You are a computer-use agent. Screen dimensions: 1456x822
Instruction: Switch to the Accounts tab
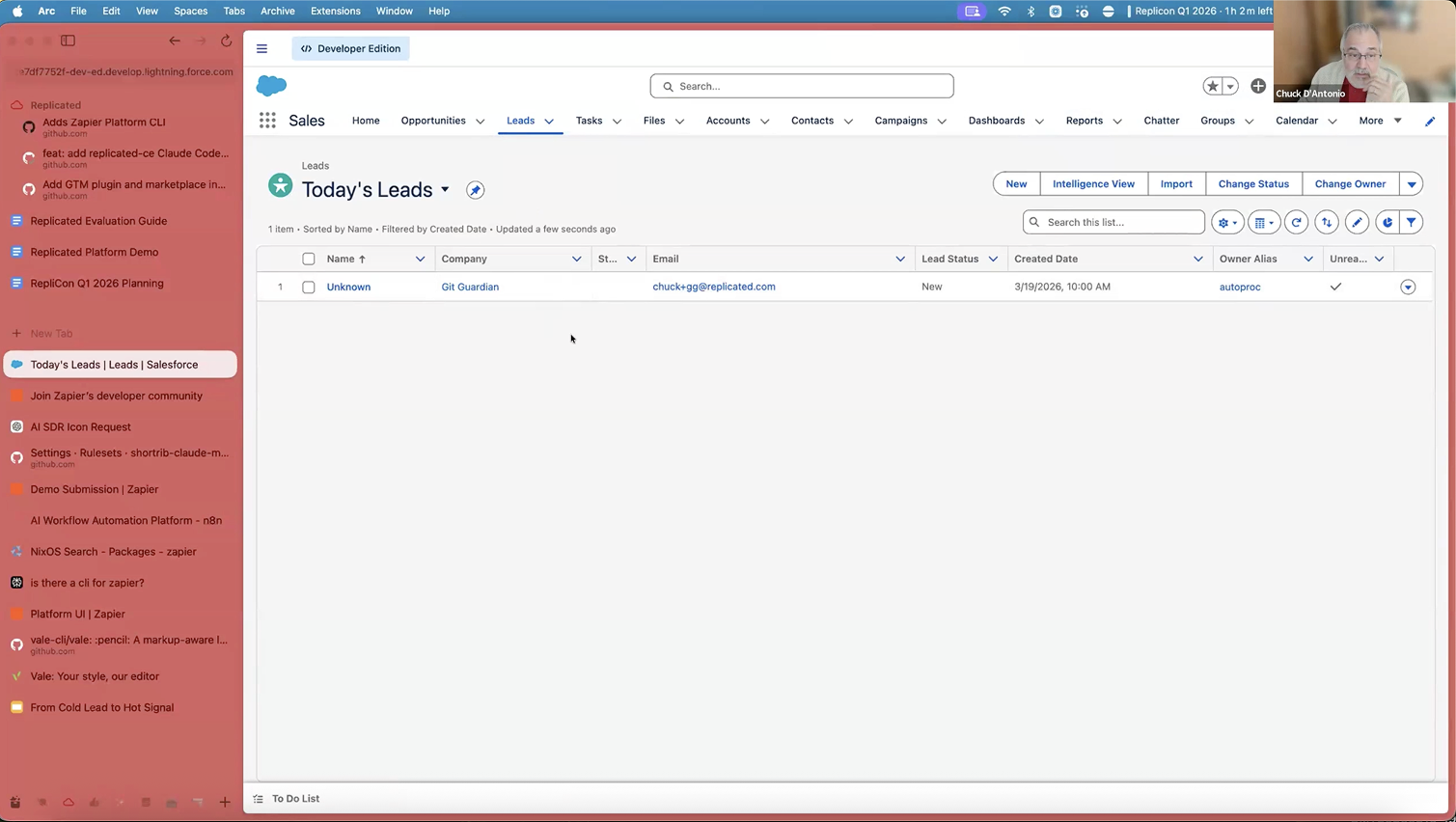(x=728, y=121)
